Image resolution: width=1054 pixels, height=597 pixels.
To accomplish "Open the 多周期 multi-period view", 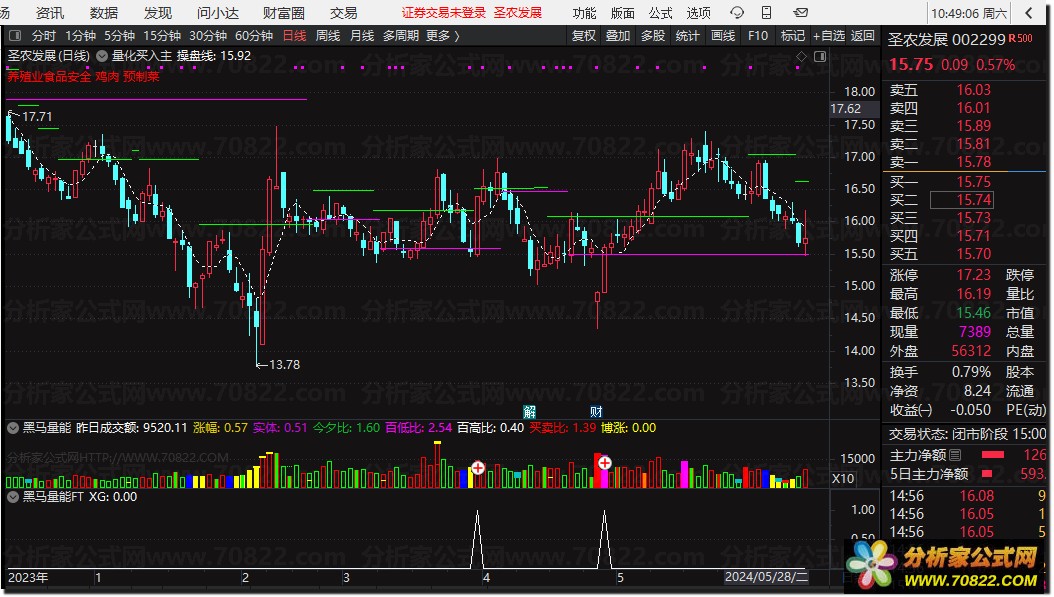I will (x=401, y=36).
